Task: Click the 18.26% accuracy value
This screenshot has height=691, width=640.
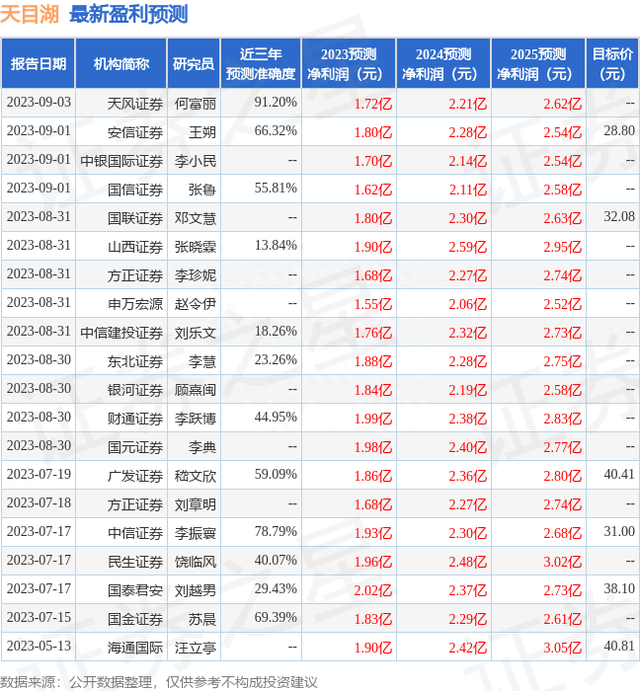Action: tap(275, 331)
